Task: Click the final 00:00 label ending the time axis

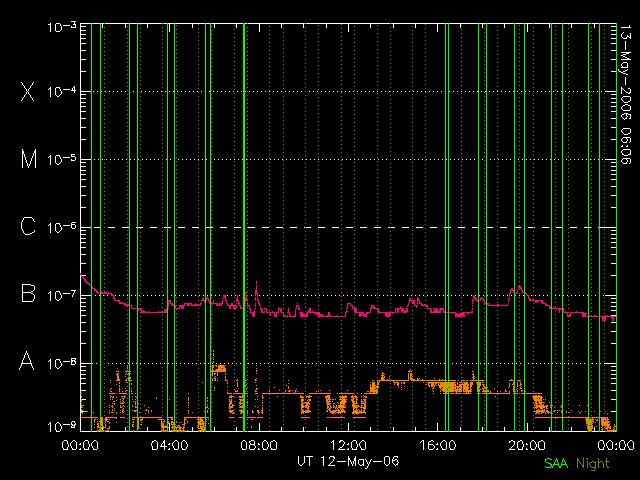Action: coord(616,445)
